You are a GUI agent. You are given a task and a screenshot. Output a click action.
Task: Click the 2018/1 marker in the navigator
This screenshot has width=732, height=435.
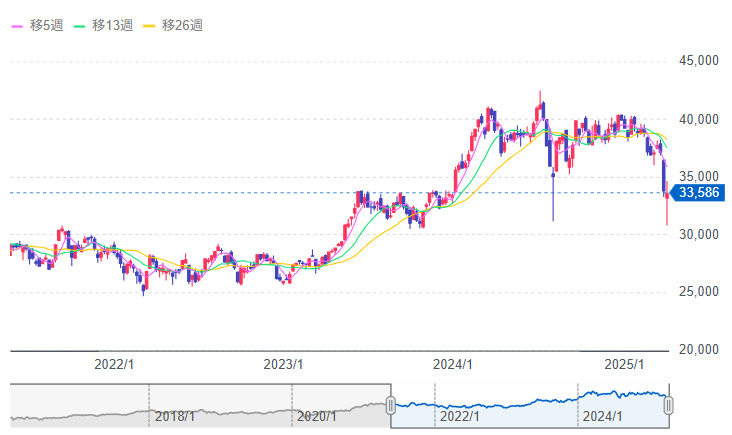[x=174, y=416]
